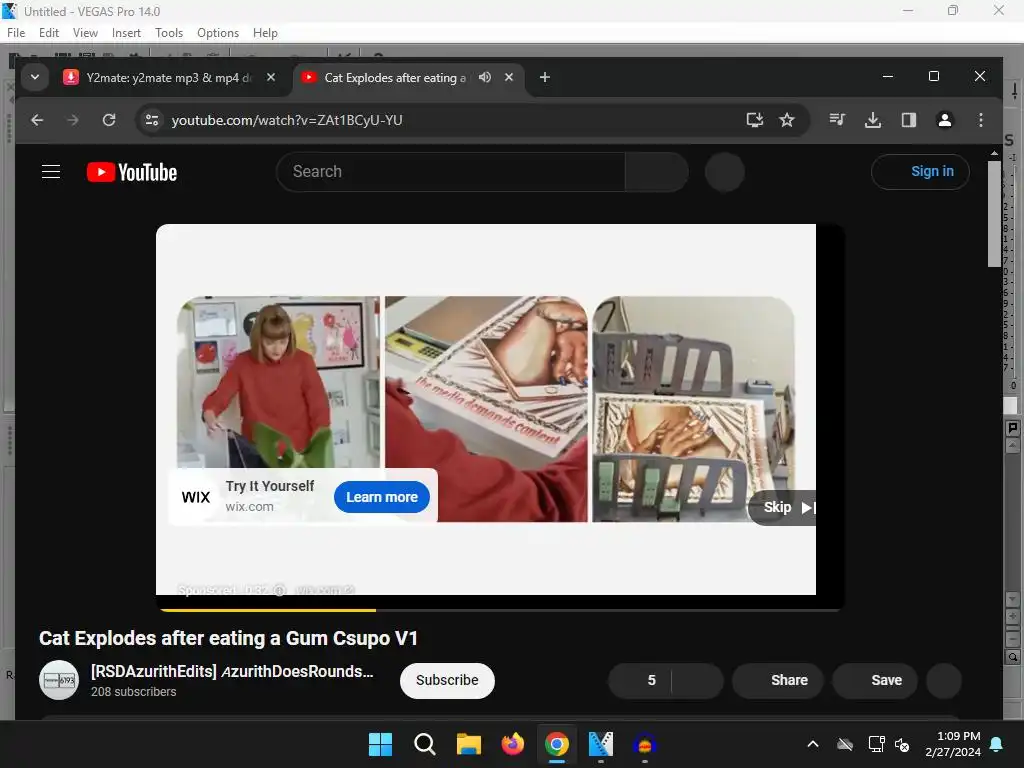
Task: Save the video to playlist
Action: point(875,680)
